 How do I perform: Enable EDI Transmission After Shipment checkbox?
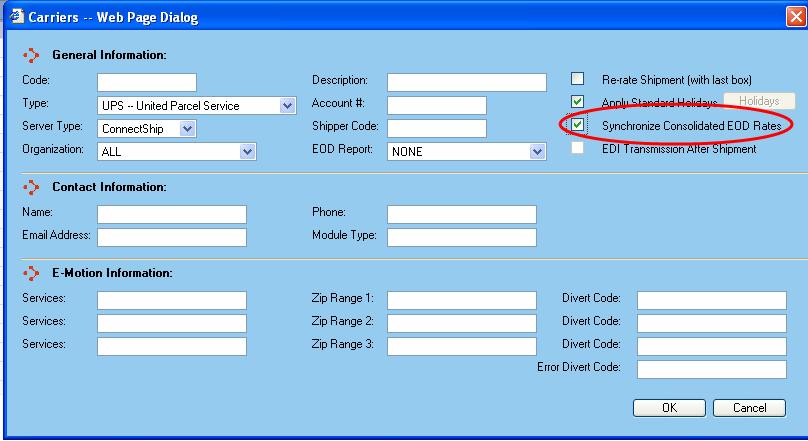[577, 148]
